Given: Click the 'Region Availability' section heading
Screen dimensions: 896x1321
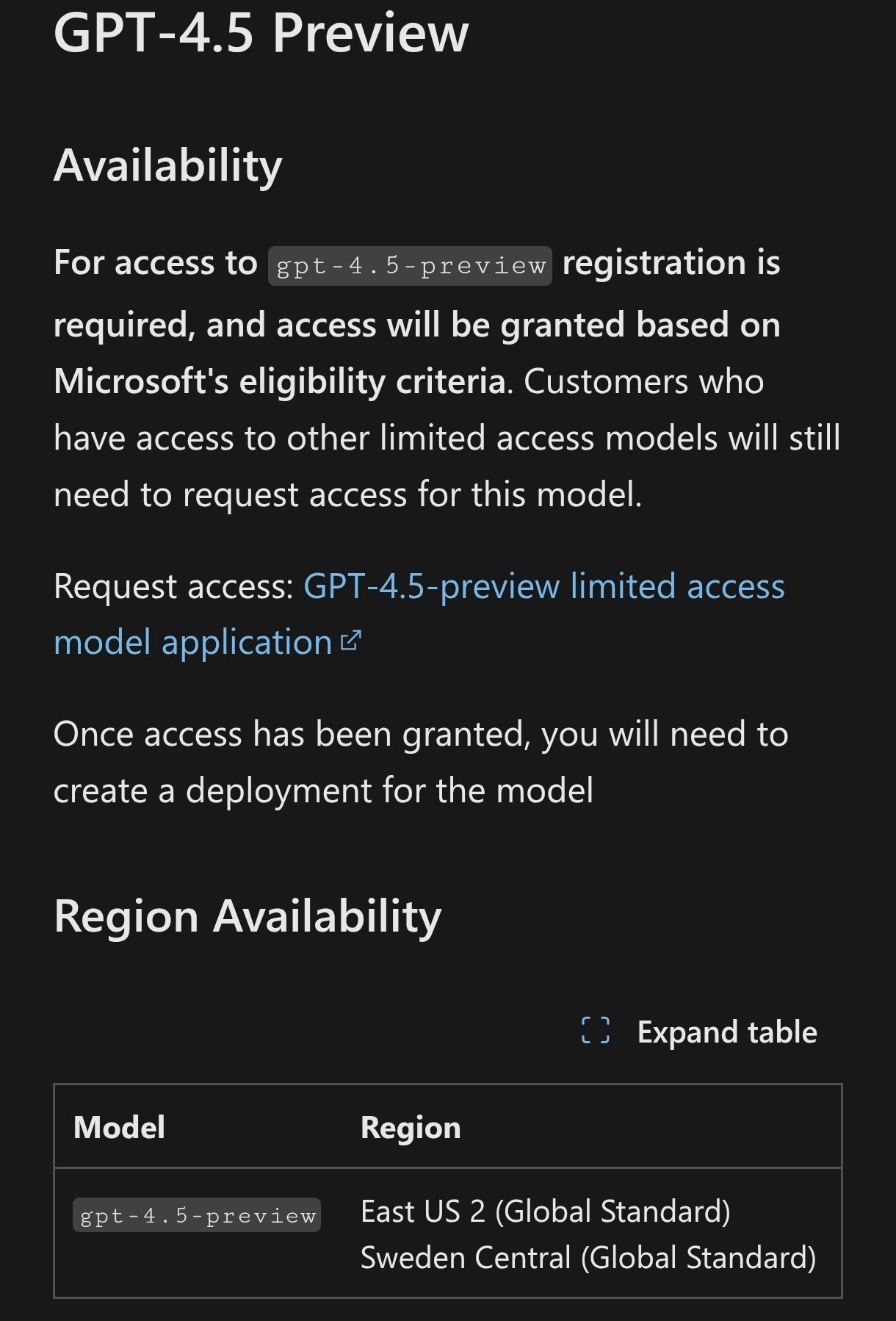Looking at the screenshot, I should click(x=248, y=917).
